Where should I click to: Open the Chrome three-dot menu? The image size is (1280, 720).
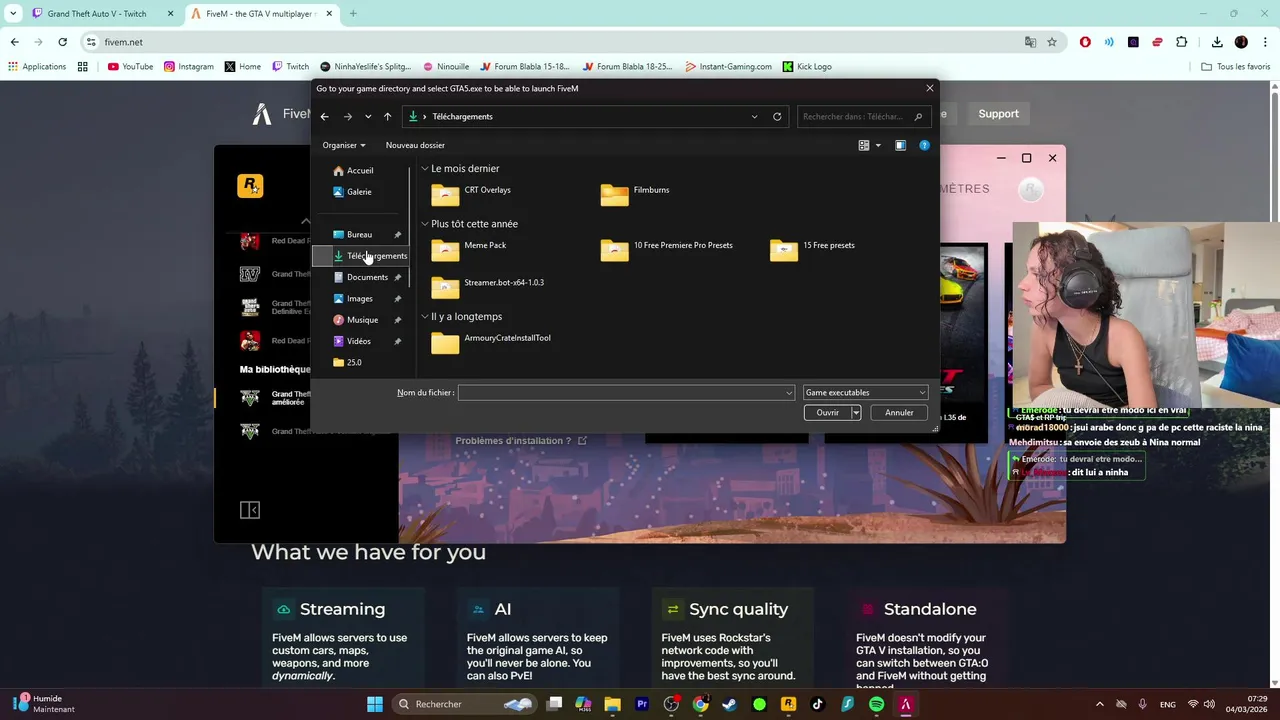[x=1265, y=42]
